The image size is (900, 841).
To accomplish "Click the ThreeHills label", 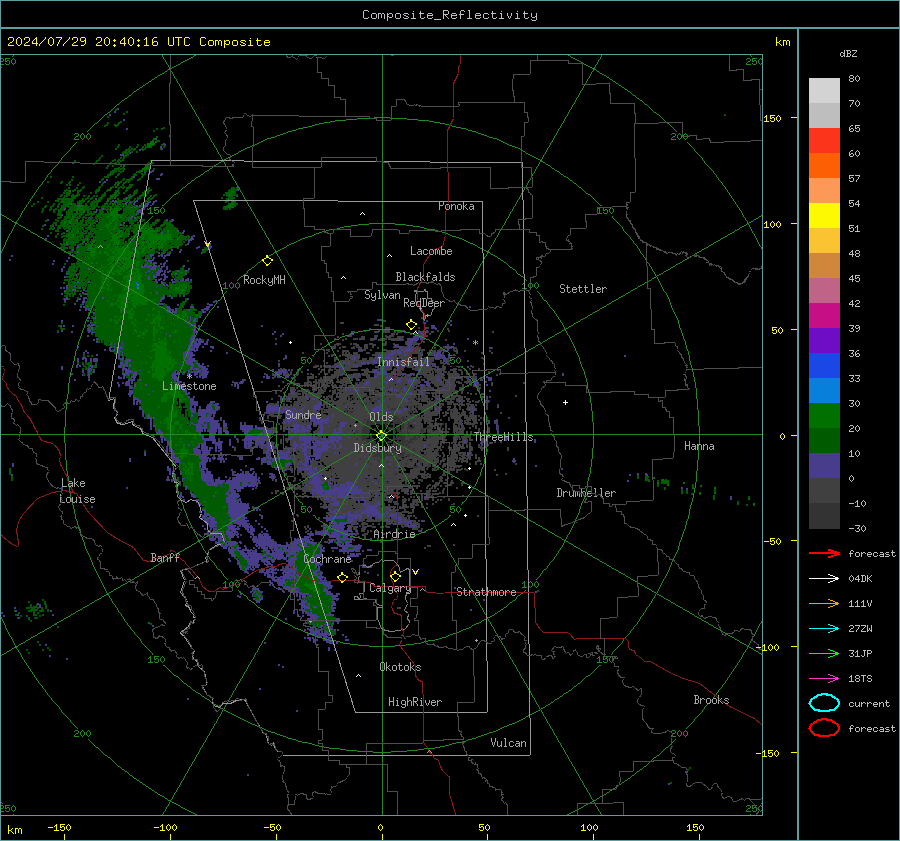I will [x=503, y=437].
